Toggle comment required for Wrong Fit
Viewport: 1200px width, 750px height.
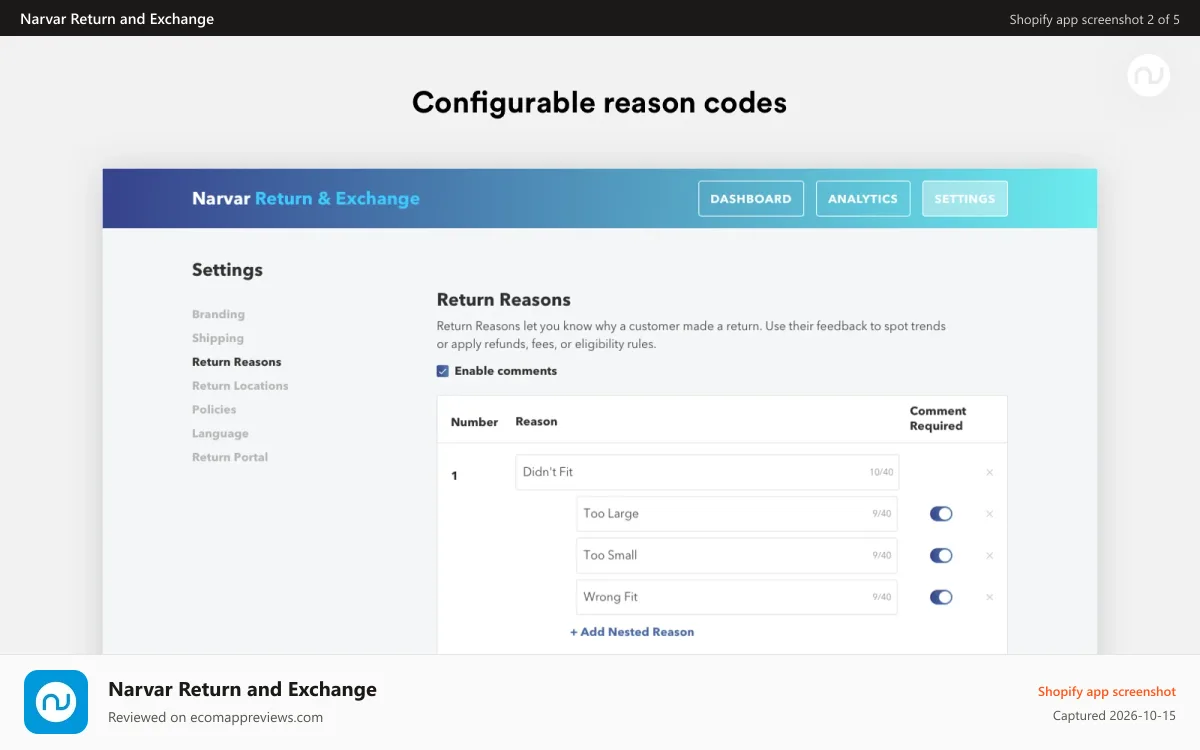point(941,597)
